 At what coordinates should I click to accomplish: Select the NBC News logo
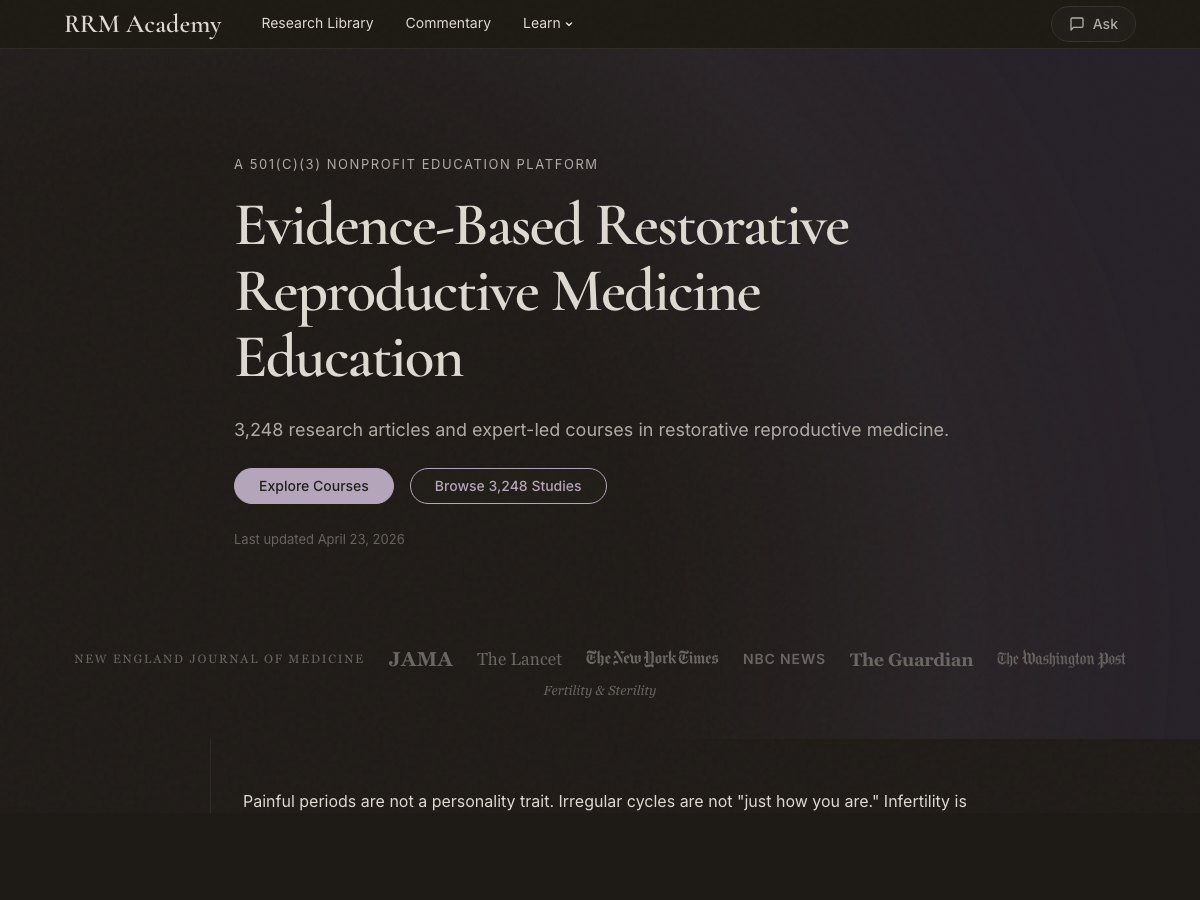pos(784,659)
